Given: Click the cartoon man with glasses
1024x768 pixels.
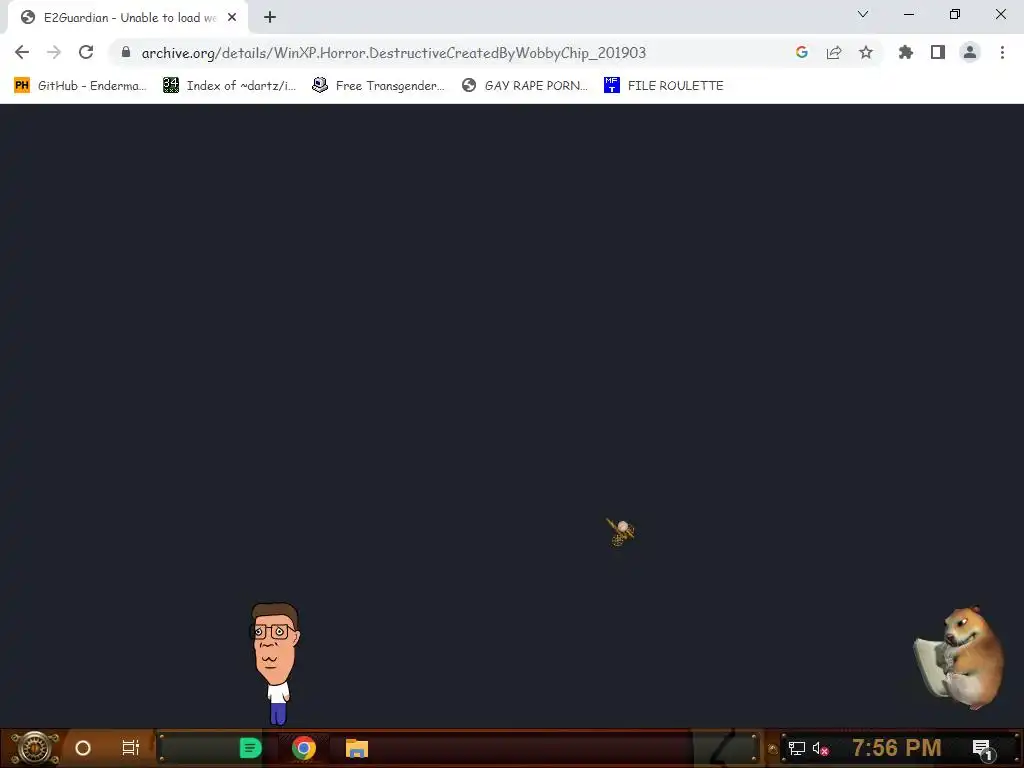Looking at the screenshot, I should click(275, 663).
